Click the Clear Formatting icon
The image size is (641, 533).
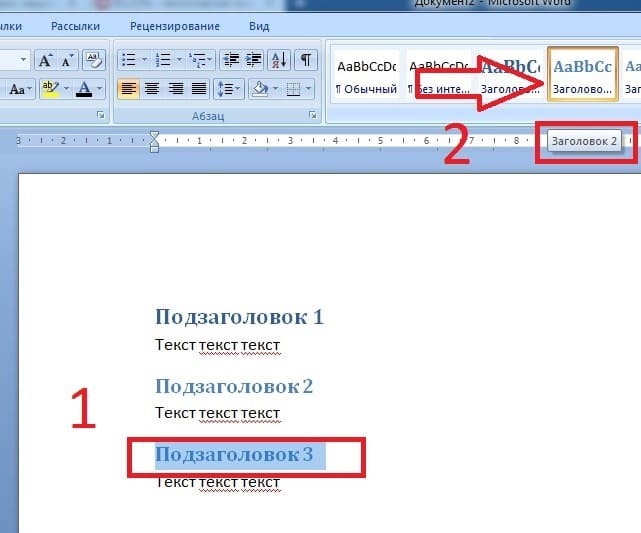(94, 60)
